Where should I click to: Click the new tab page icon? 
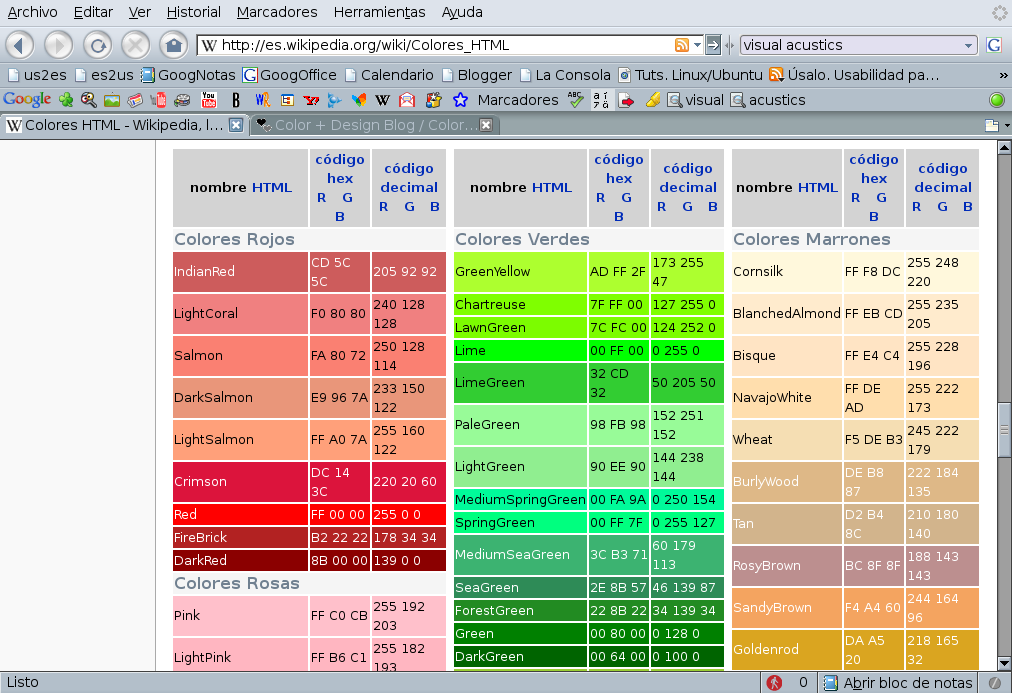(991, 125)
